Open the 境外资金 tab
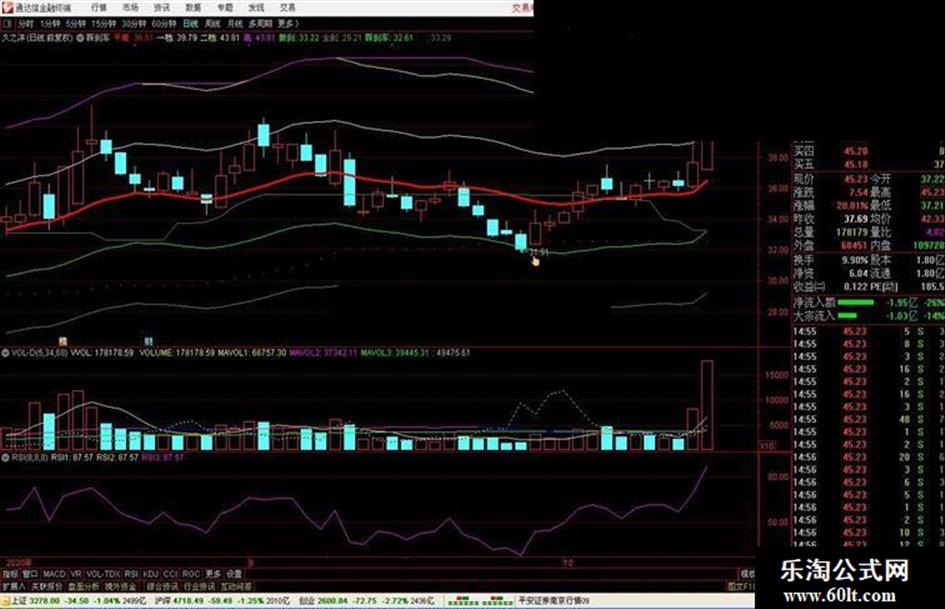 [x=121, y=586]
